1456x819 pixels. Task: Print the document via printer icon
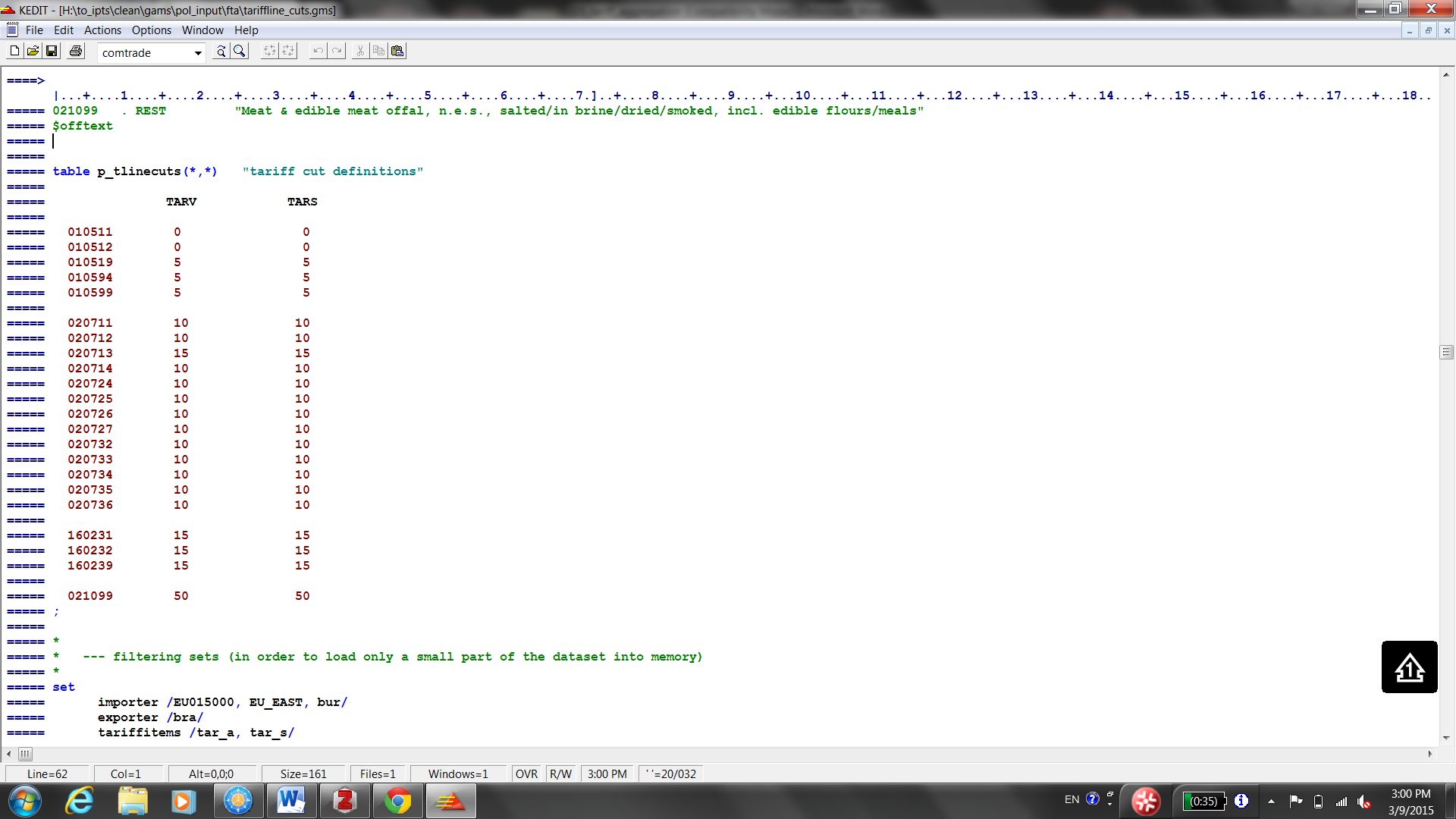pos(76,51)
